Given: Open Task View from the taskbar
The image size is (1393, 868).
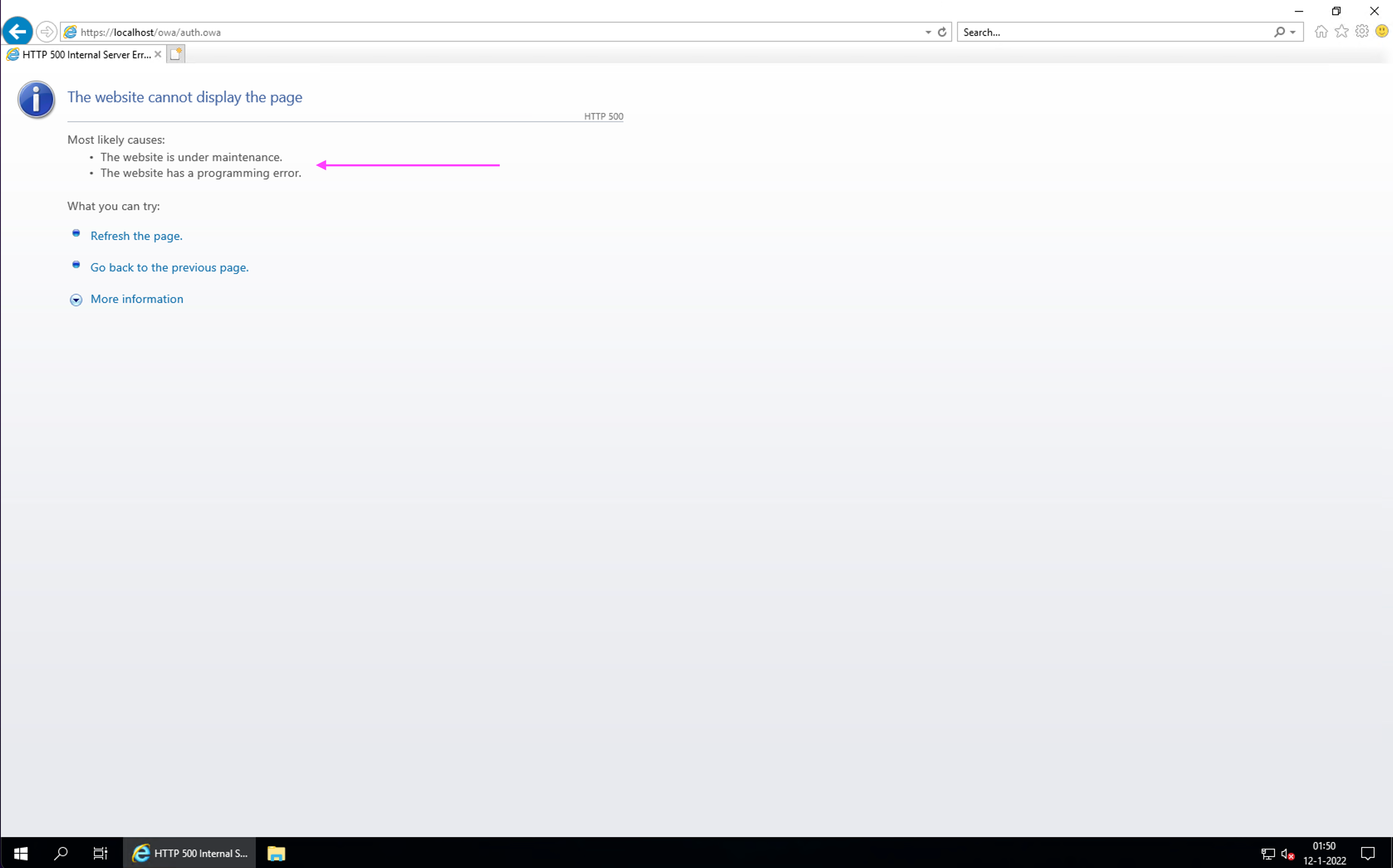Looking at the screenshot, I should [x=100, y=853].
